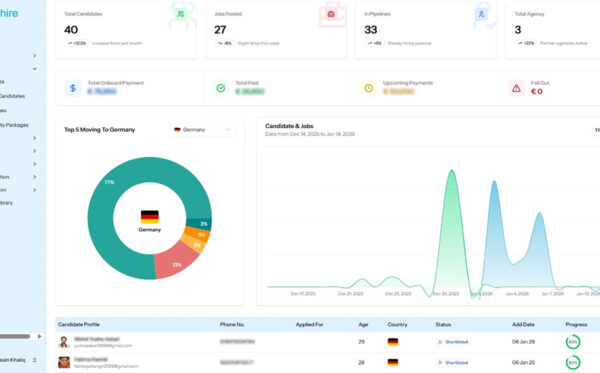Open the Packages sidebar menu item
This screenshot has height=373, width=600.
(x=14, y=125)
